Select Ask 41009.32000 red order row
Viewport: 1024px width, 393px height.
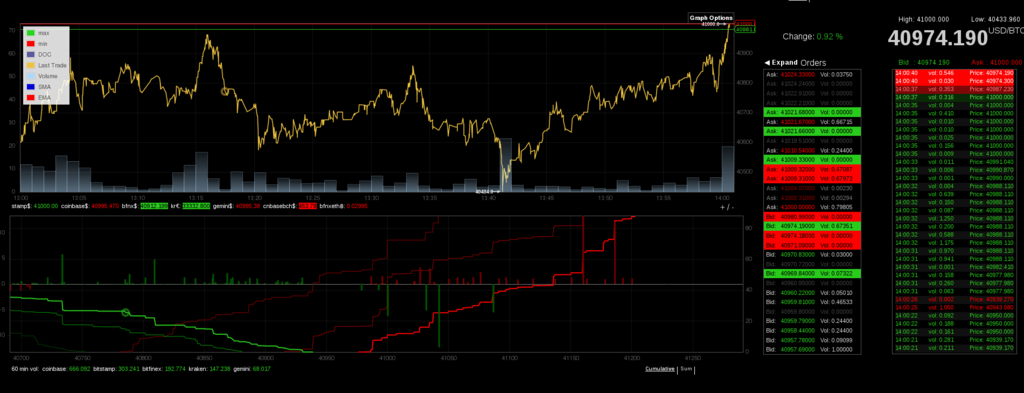[812, 169]
